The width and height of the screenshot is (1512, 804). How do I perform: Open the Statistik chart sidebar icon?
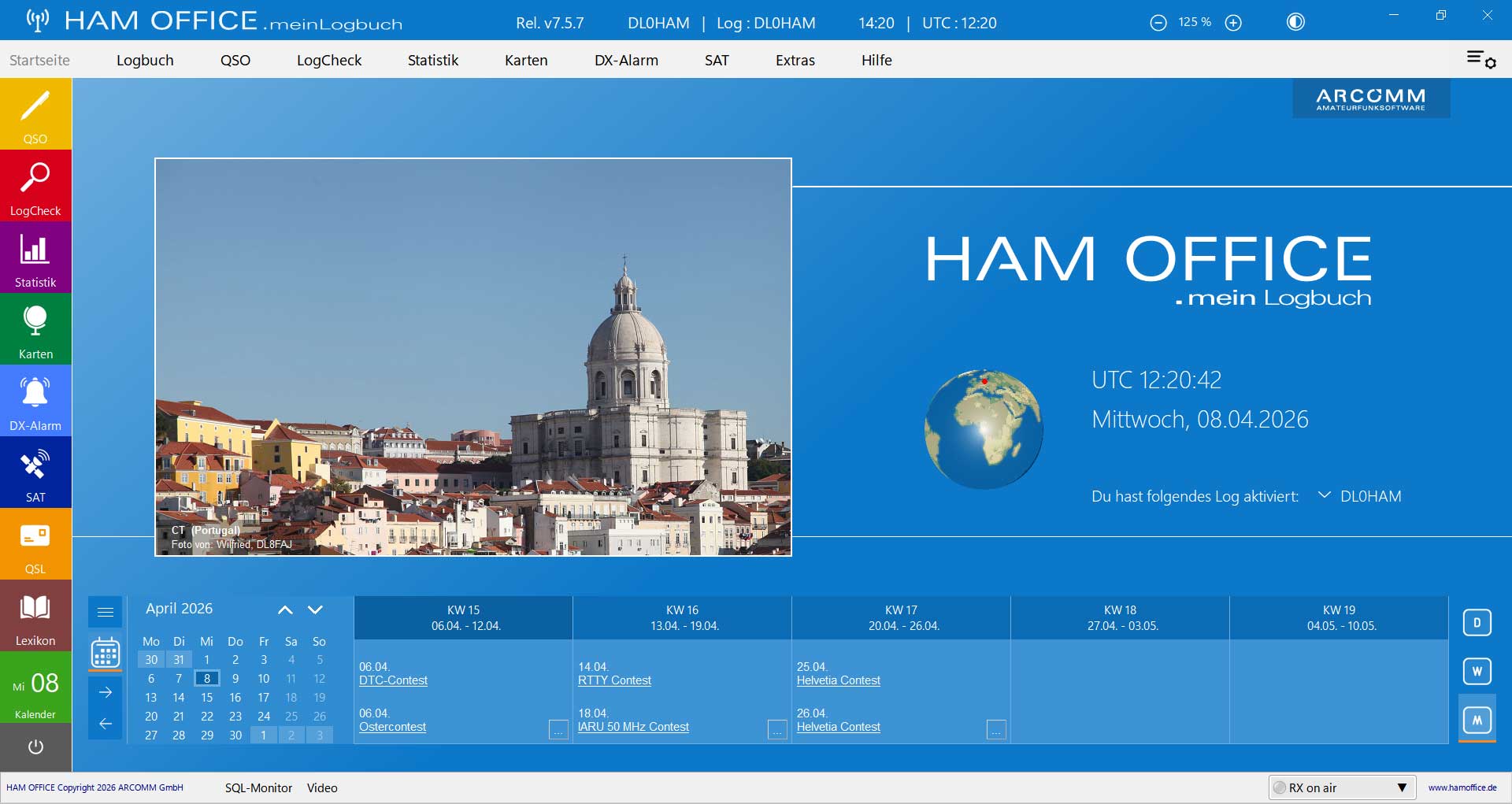pos(35,258)
